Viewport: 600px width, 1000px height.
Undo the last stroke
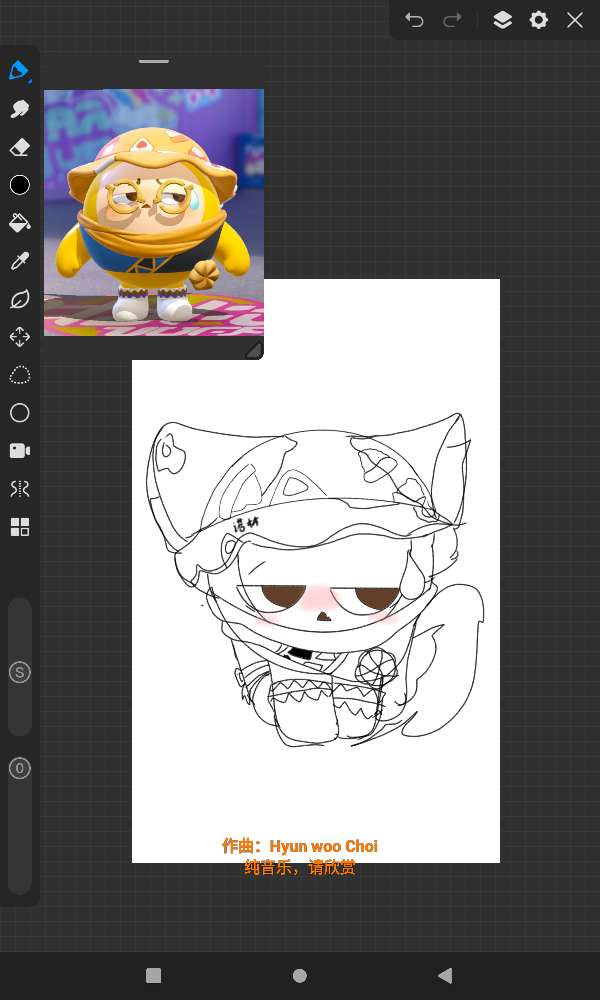[414, 20]
